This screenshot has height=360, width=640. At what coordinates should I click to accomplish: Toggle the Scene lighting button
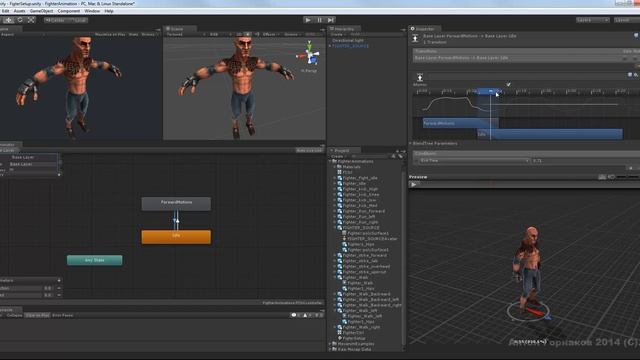[x=247, y=35]
